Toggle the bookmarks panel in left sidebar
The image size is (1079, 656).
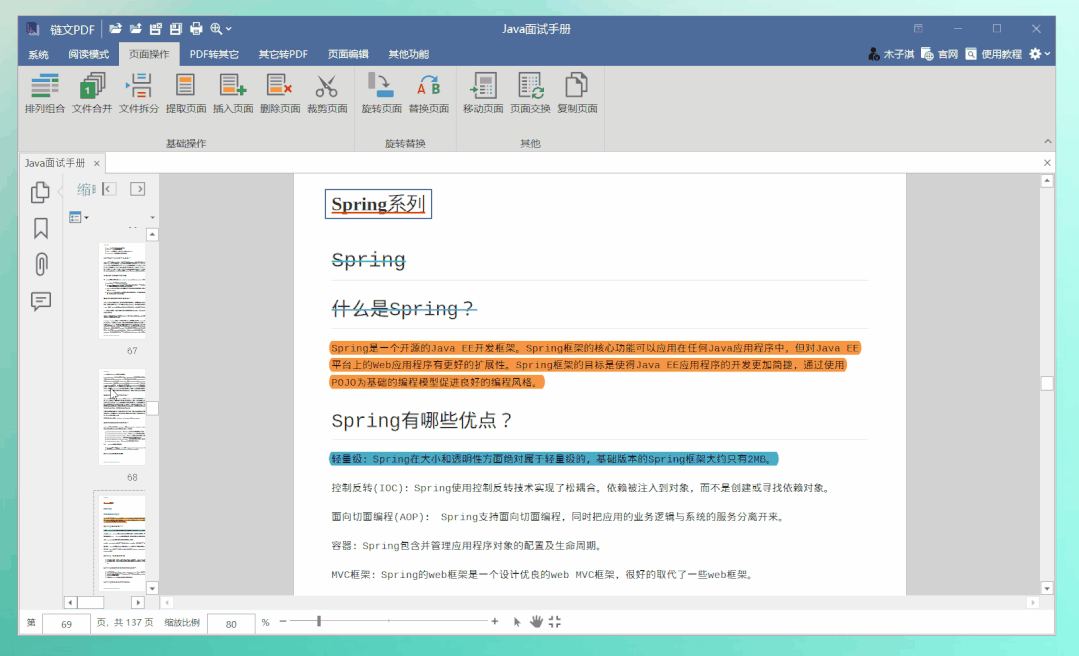(40, 229)
